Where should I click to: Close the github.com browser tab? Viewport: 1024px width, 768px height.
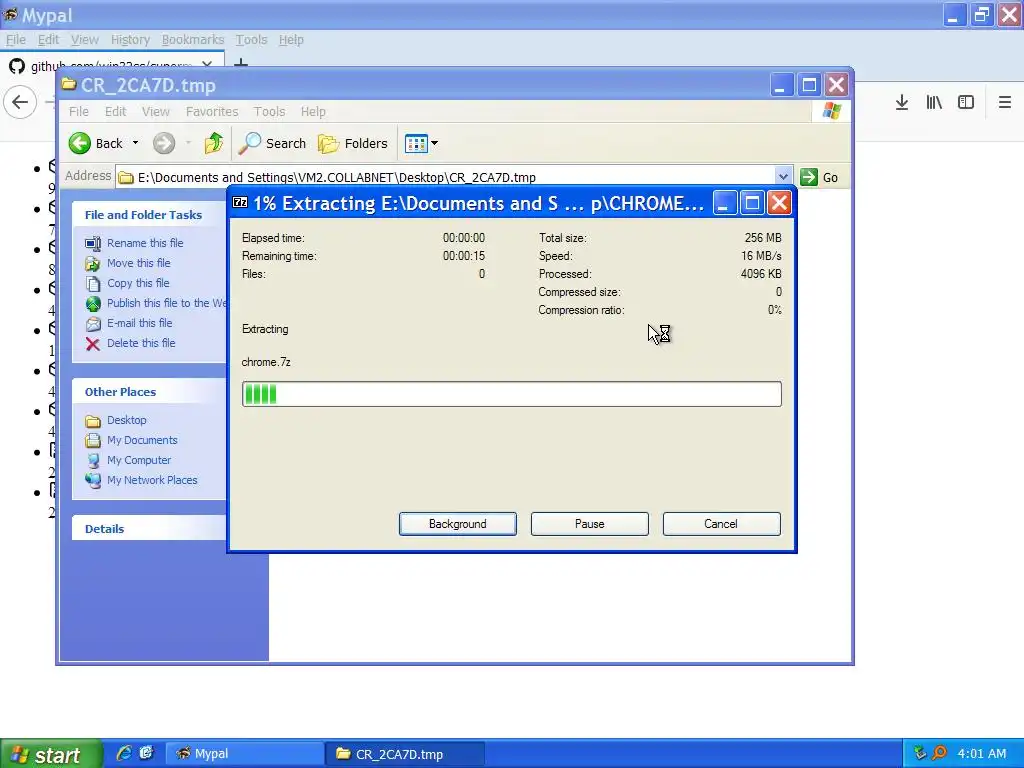(207, 63)
